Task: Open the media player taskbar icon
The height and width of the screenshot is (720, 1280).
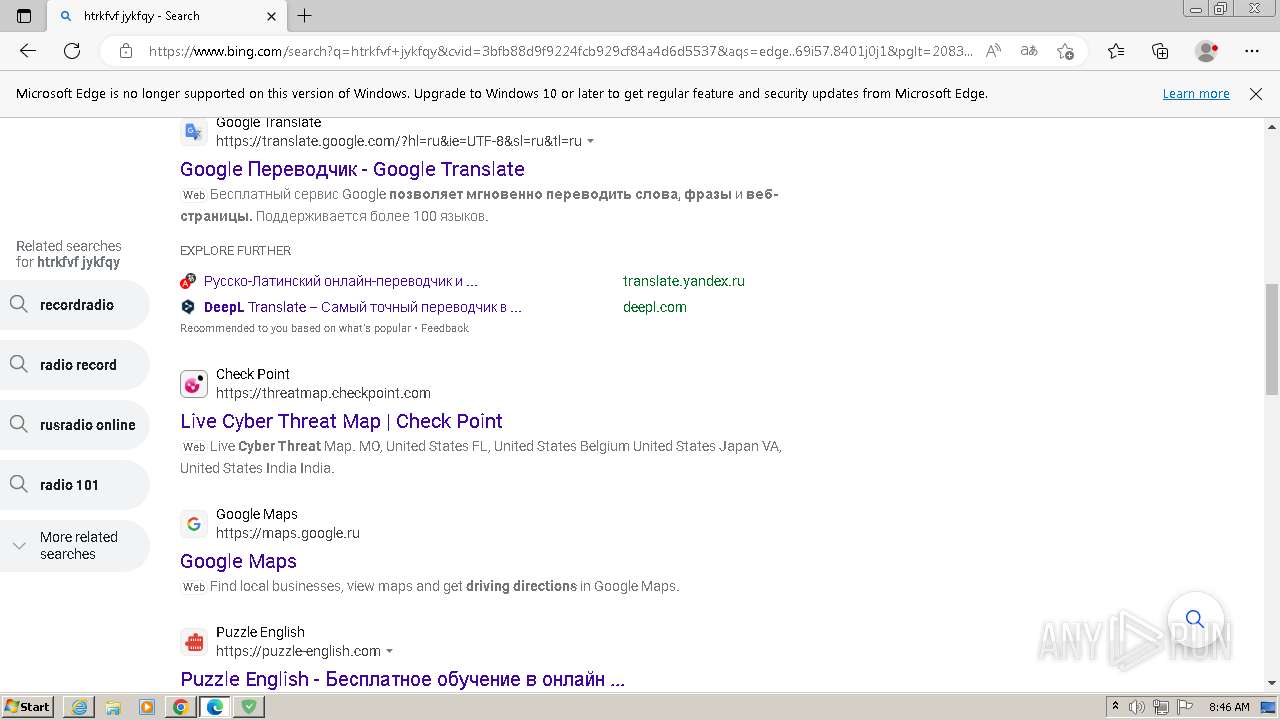Action: 147,706
